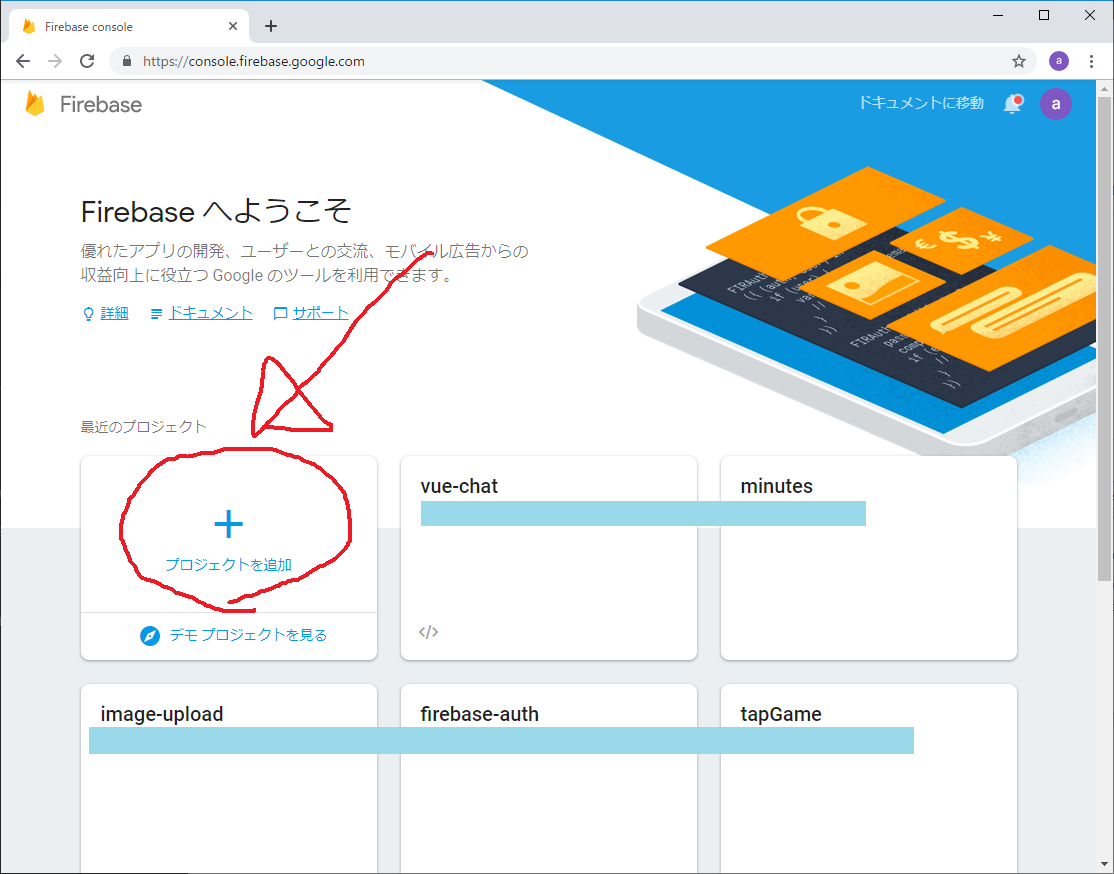The image size is (1114, 874).
Task: Open the notifications bell
Action: point(1013,104)
